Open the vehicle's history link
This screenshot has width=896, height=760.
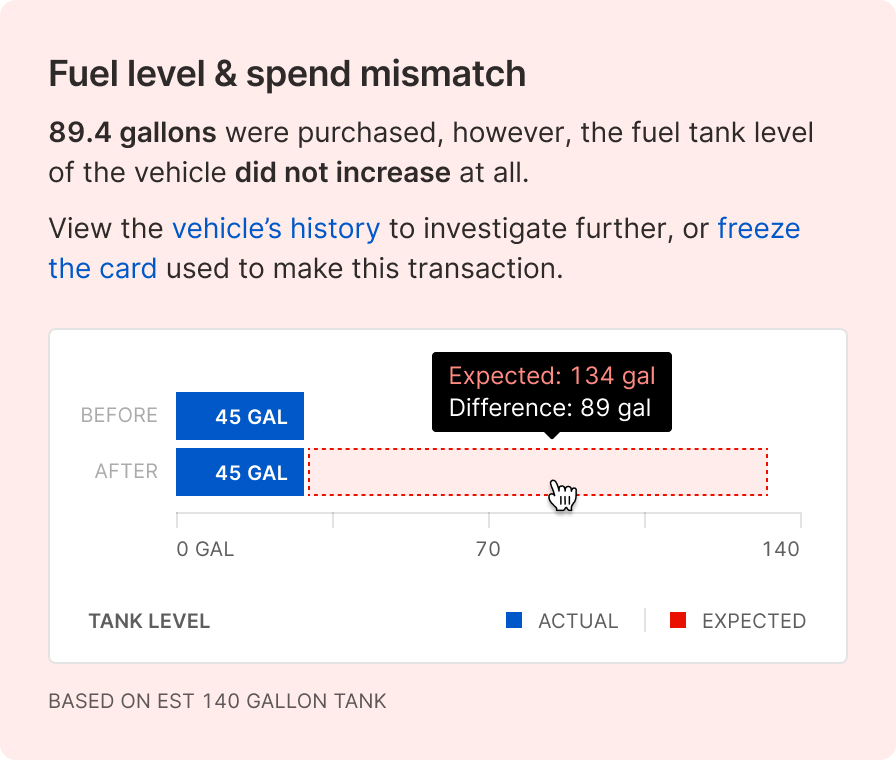point(276,229)
